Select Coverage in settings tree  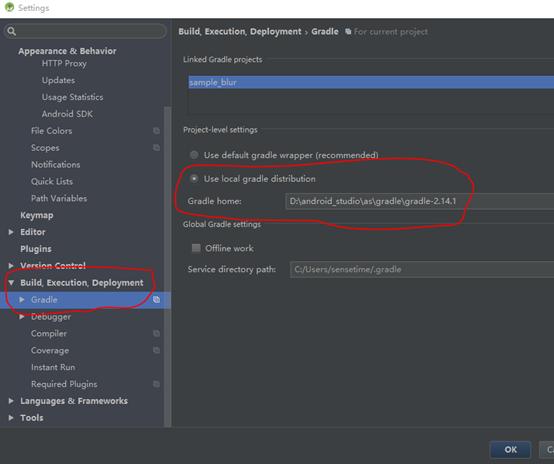point(50,350)
